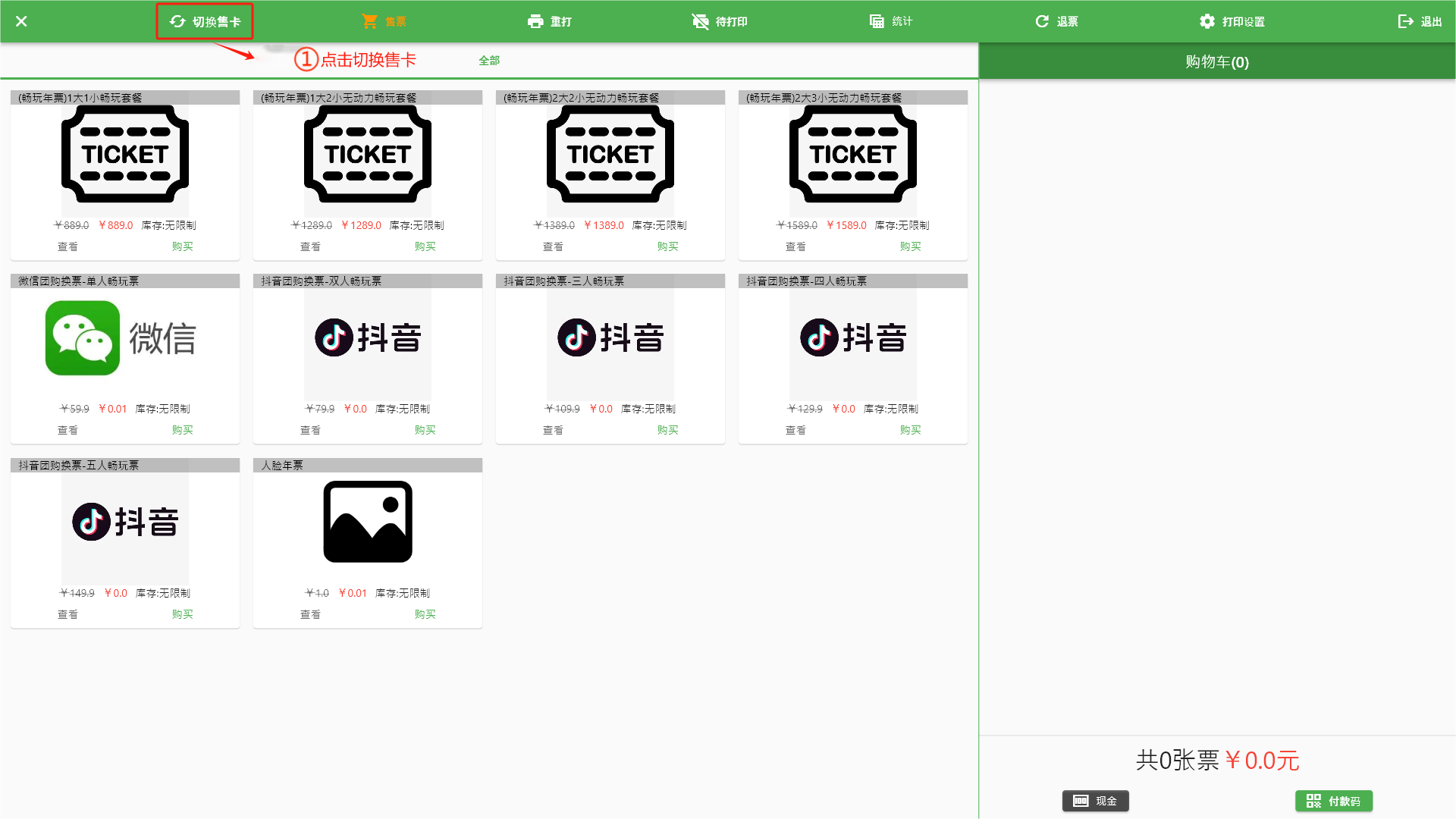Viewport: 1456px width, 819px height.
Task: Open the 待打印 print-off icon
Action: click(700, 21)
